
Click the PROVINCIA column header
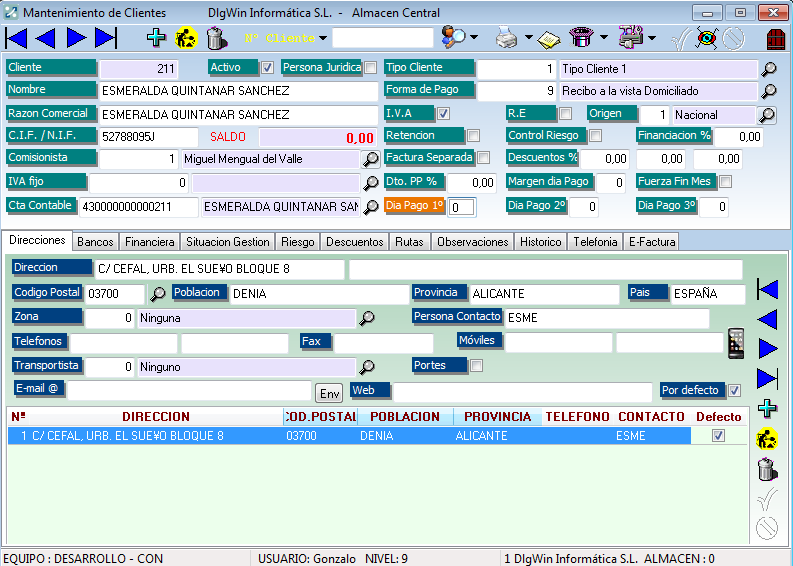(x=498, y=416)
